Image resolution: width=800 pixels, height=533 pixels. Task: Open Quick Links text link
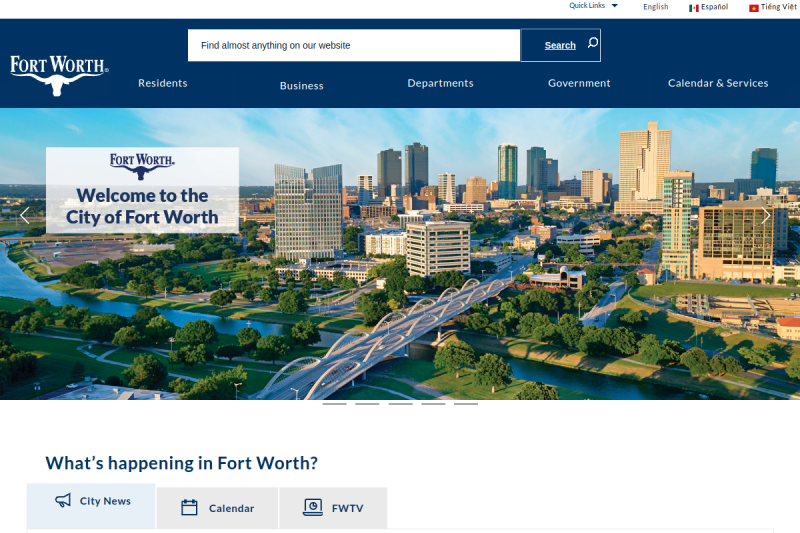click(x=587, y=6)
